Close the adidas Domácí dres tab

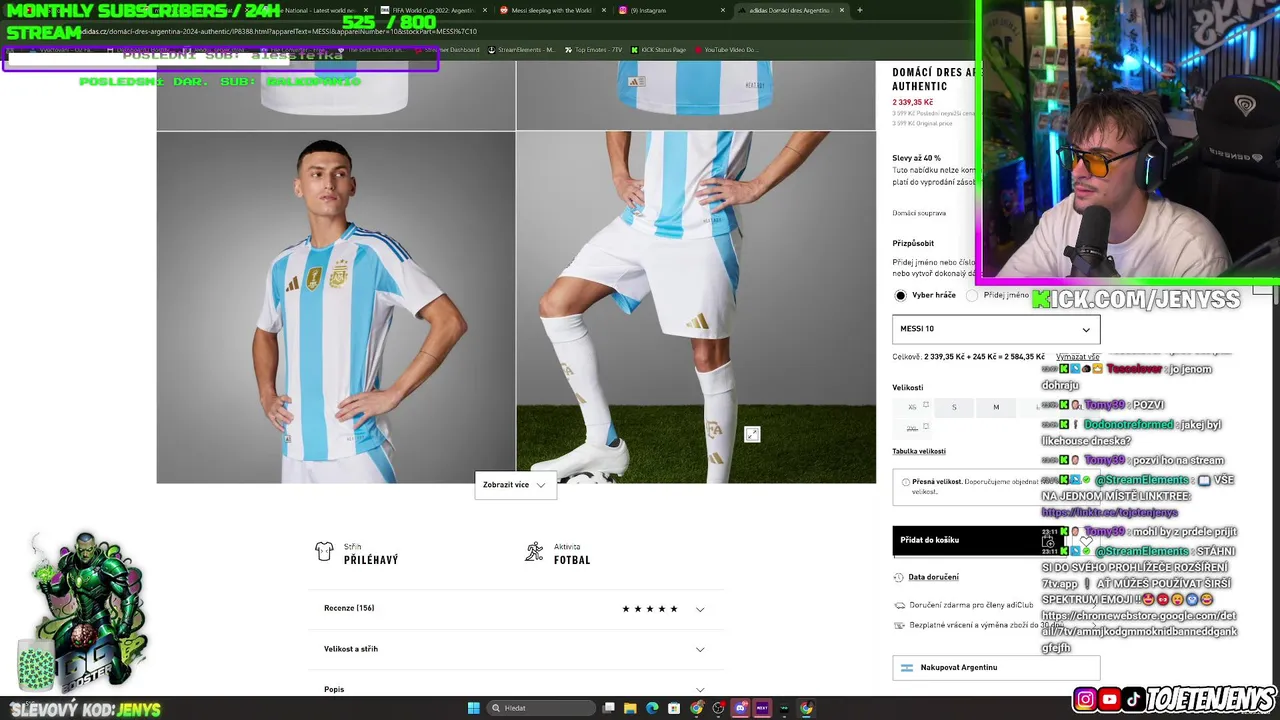(x=842, y=10)
